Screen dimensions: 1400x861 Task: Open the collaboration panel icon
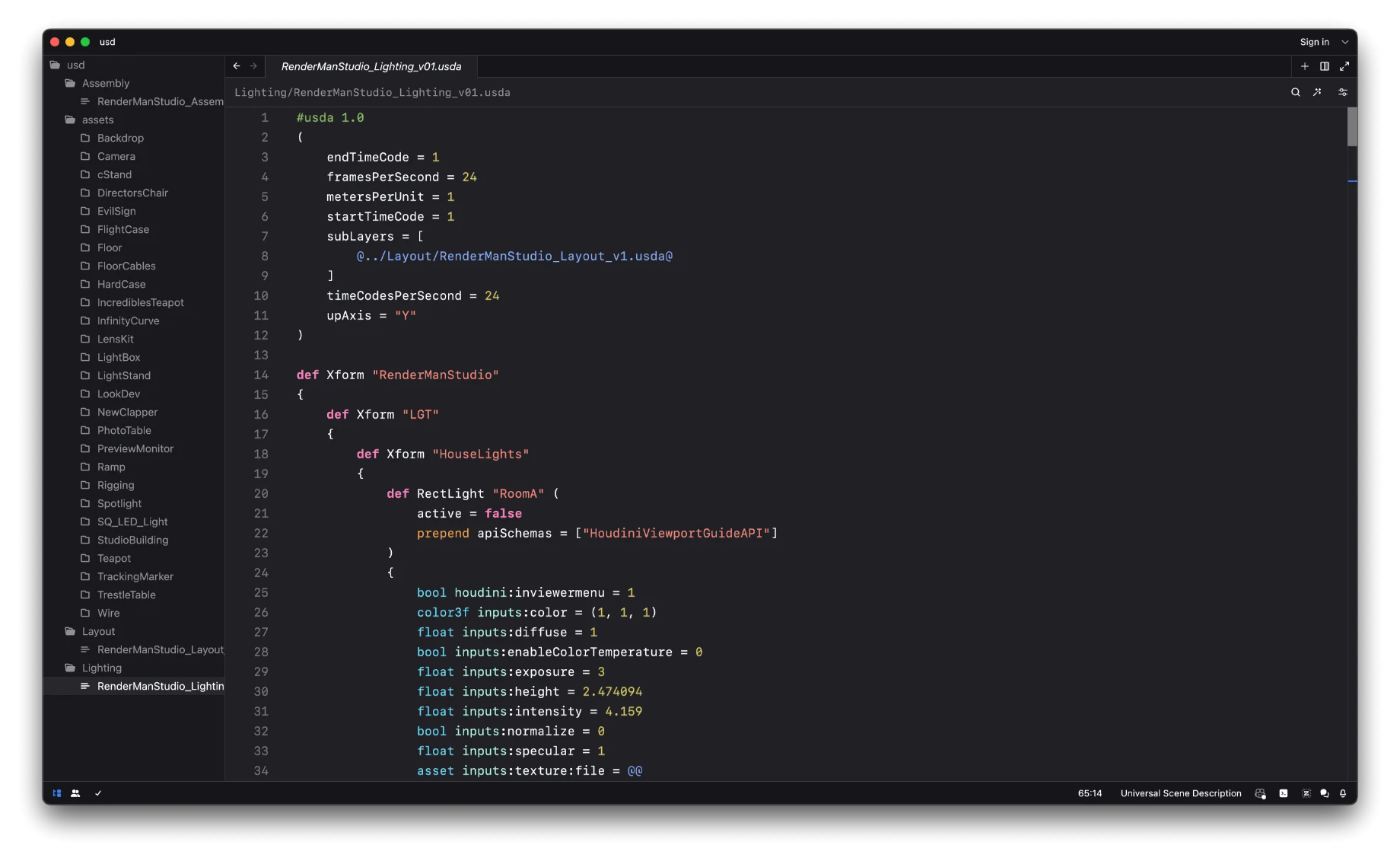[75, 793]
